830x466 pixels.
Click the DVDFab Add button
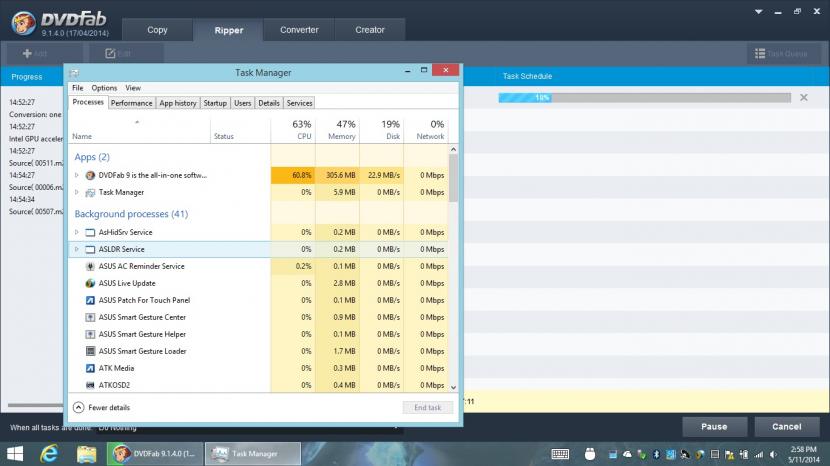click(x=44, y=53)
